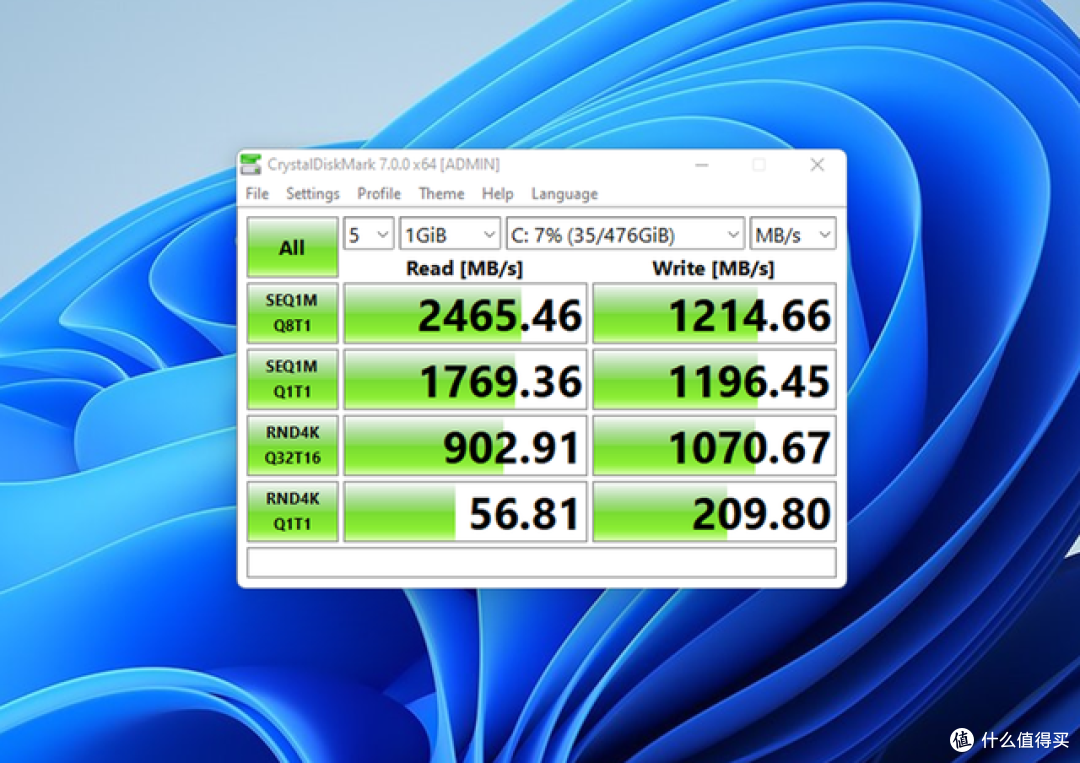Run the RND4K Q32T16 test
The height and width of the screenshot is (763, 1080).
(x=292, y=445)
